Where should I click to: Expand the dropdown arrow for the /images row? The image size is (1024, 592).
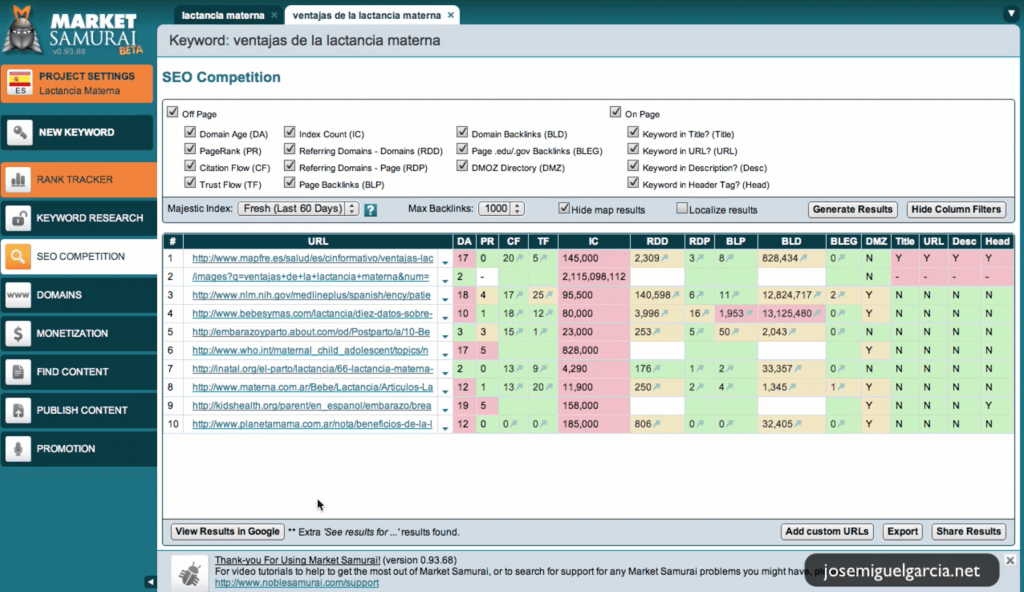coord(445,280)
